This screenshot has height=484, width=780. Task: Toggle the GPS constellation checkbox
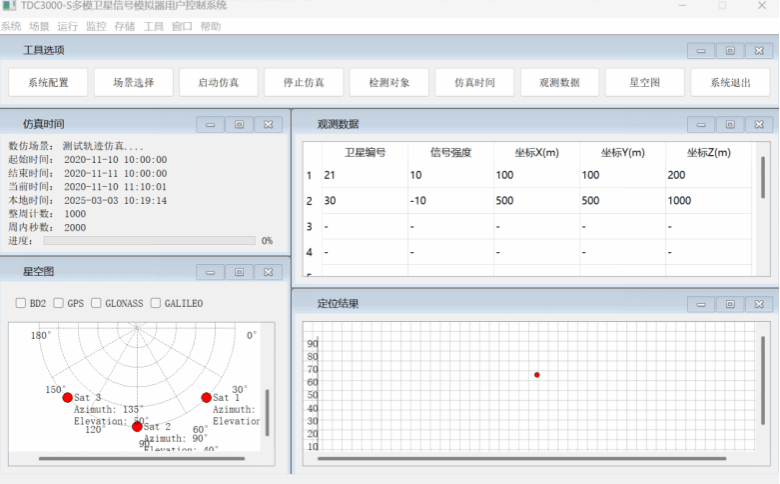[x=59, y=303]
